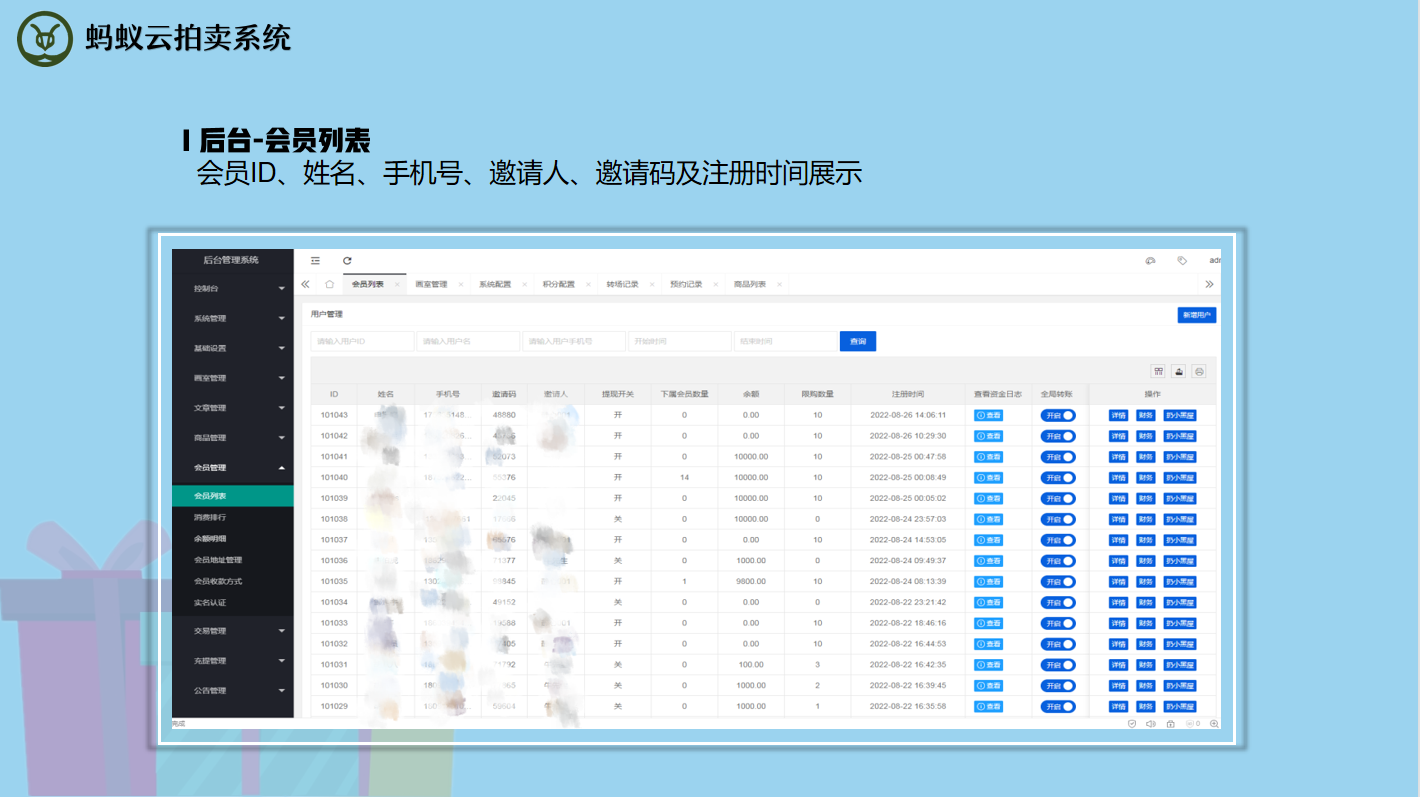Viewport: 1420px width, 797px height.
Task: Collapse the sidebar with the menu-fold icon
Action: pos(315,261)
